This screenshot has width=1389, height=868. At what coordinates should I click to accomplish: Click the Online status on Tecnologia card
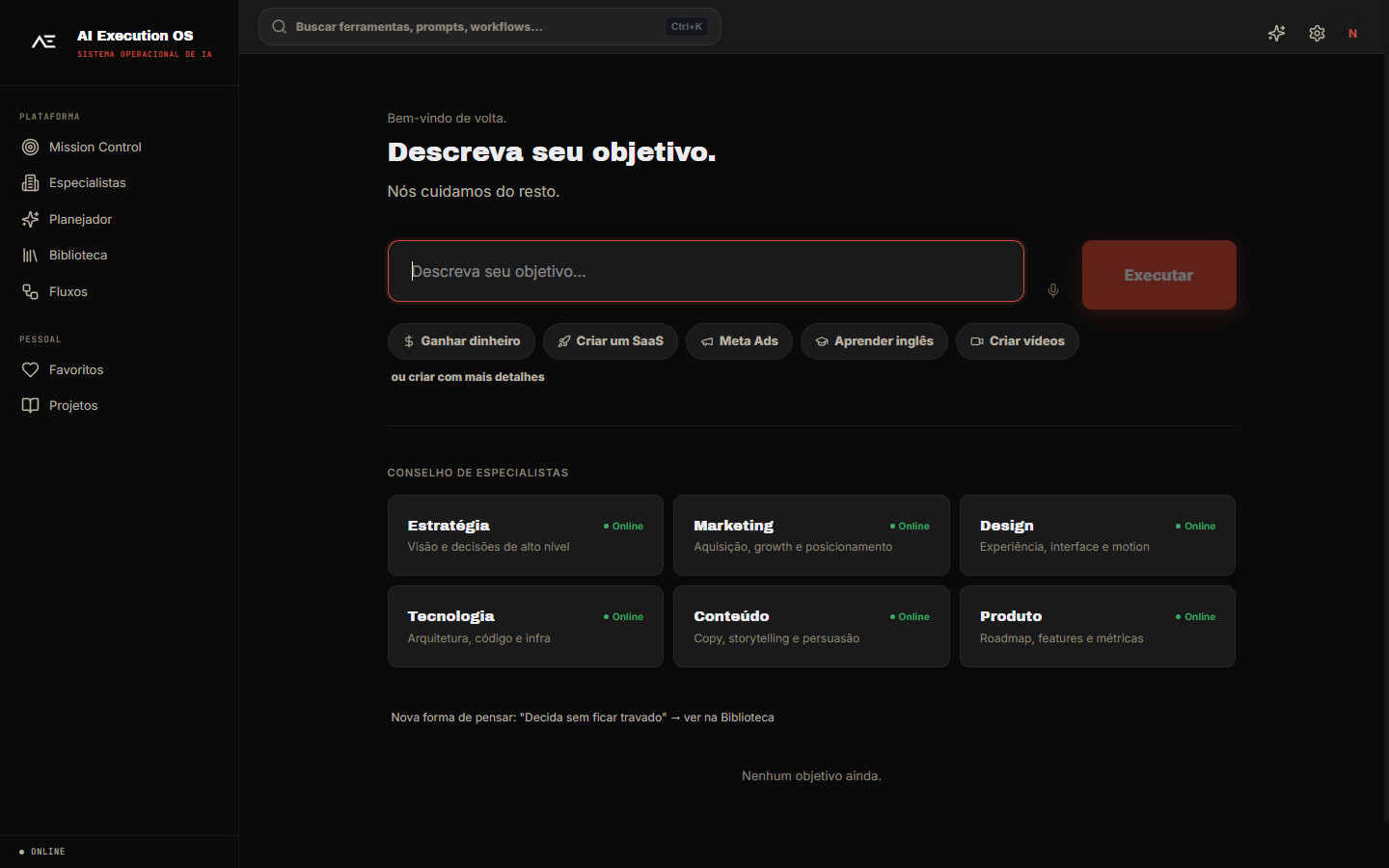point(623,617)
